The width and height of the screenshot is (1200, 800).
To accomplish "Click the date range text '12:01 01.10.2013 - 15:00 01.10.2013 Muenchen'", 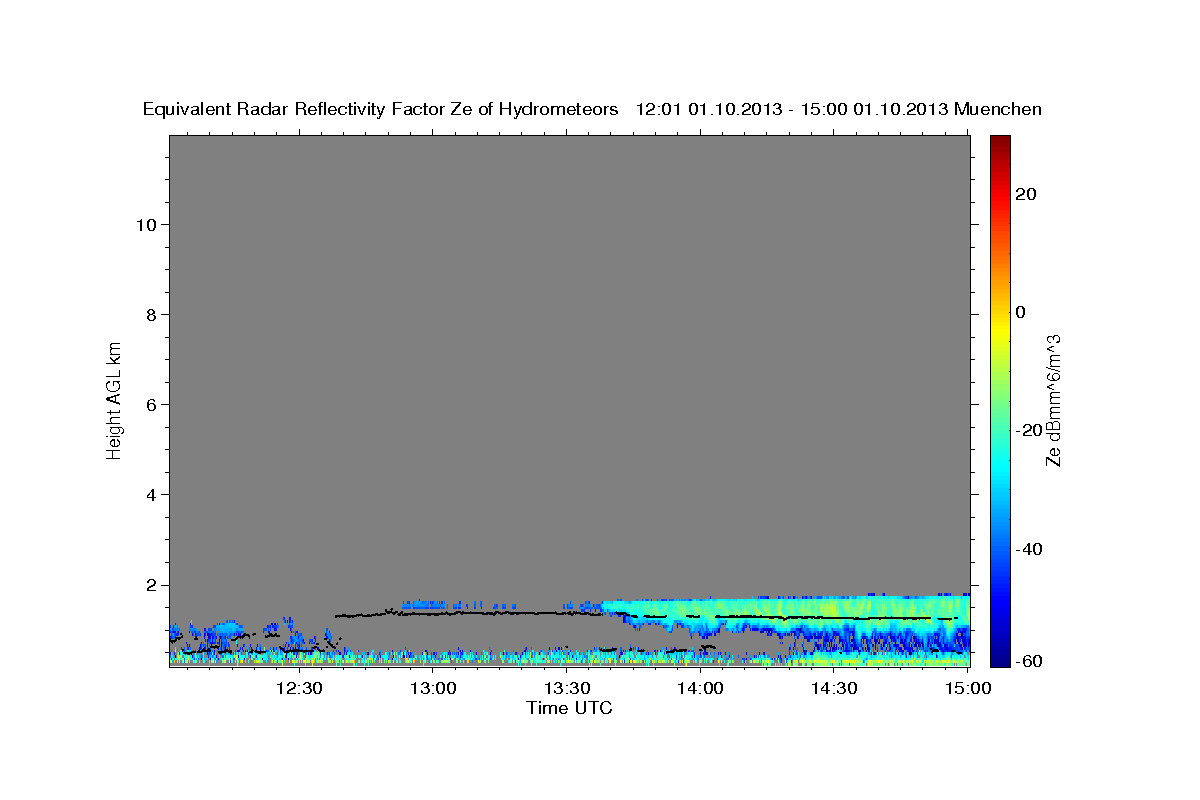I will click(x=839, y=109).
